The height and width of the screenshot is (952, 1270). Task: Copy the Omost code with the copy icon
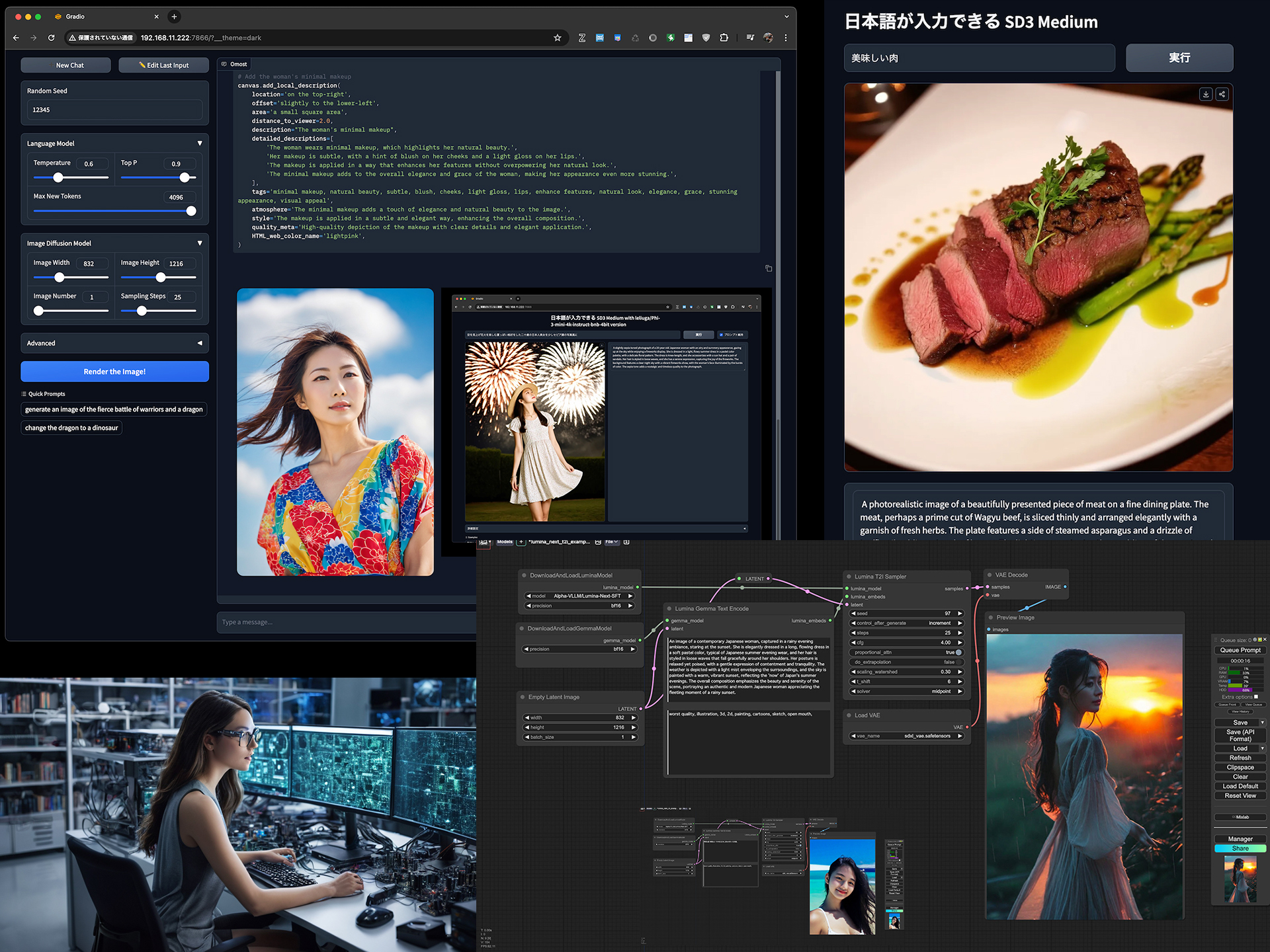coord(769,268)
